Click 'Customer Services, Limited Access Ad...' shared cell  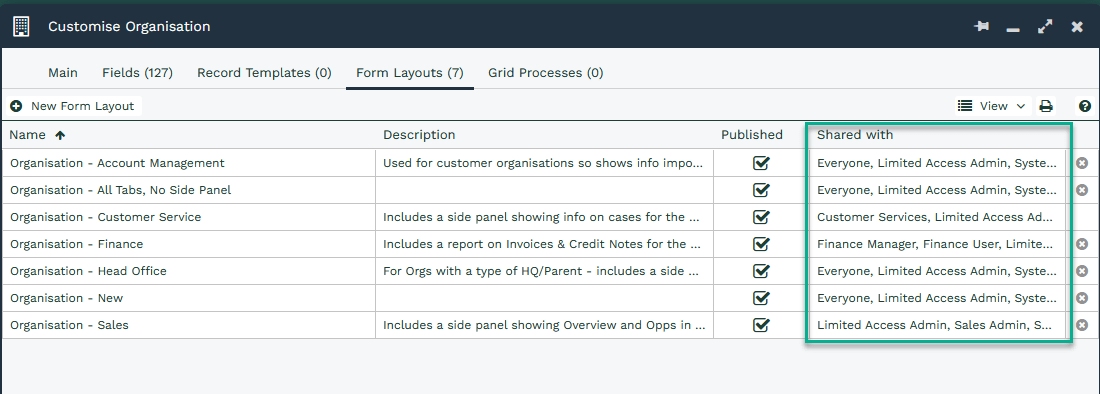pyautogui.click(x=937, y=217)
